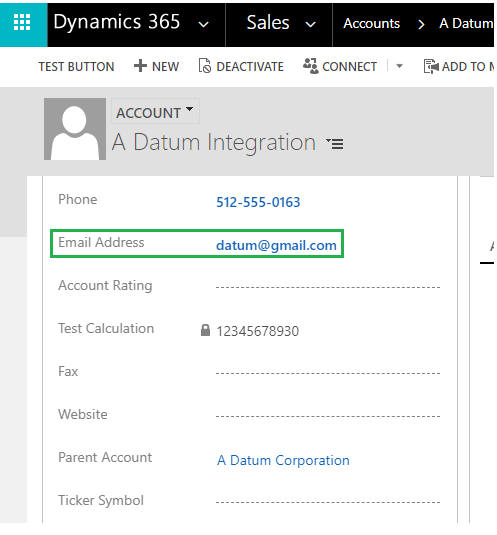Expand the chevron after Accounts breadcrumb
Viewport: 497px width, 535px height.
pyautogui.click(x=421, y=24)
